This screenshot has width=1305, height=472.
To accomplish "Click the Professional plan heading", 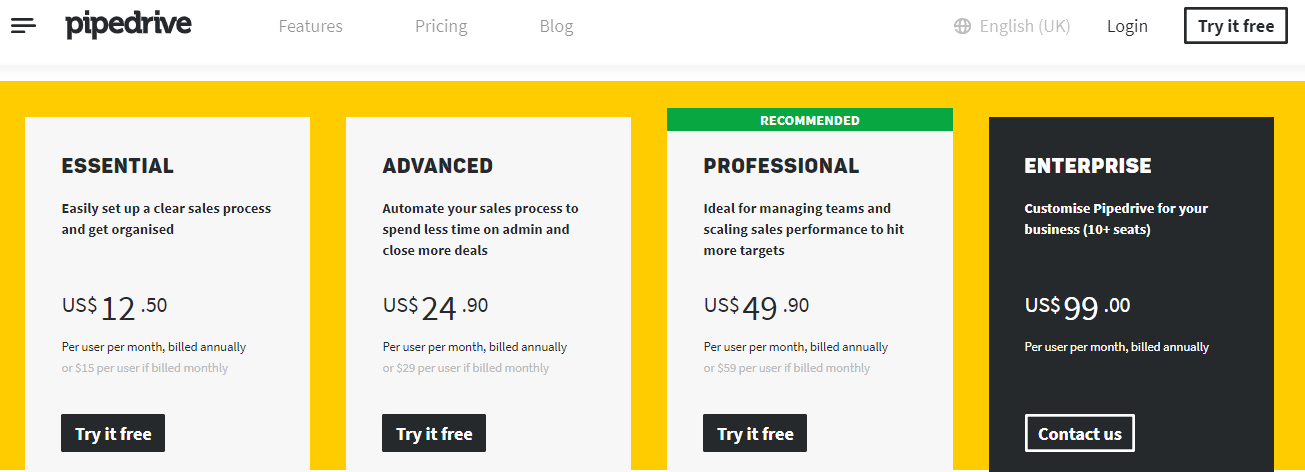I will 781,166.
